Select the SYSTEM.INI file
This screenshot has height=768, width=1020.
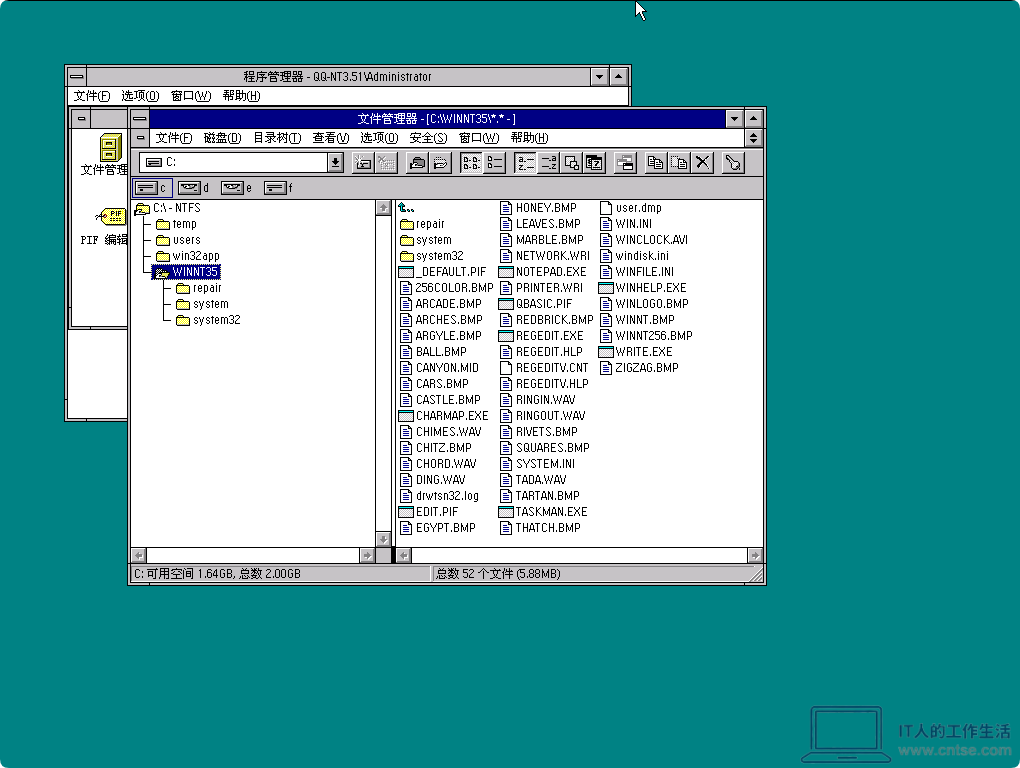pos(538,464)
